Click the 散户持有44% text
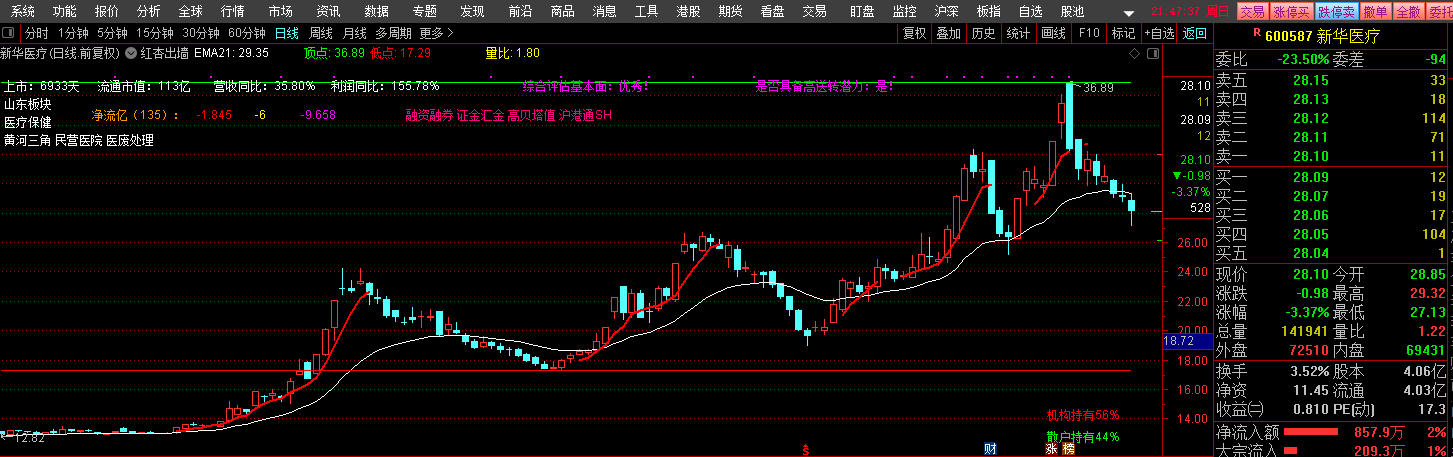Image resolution: width=1453 pixels, height=457 pixels. point(1083,437)
